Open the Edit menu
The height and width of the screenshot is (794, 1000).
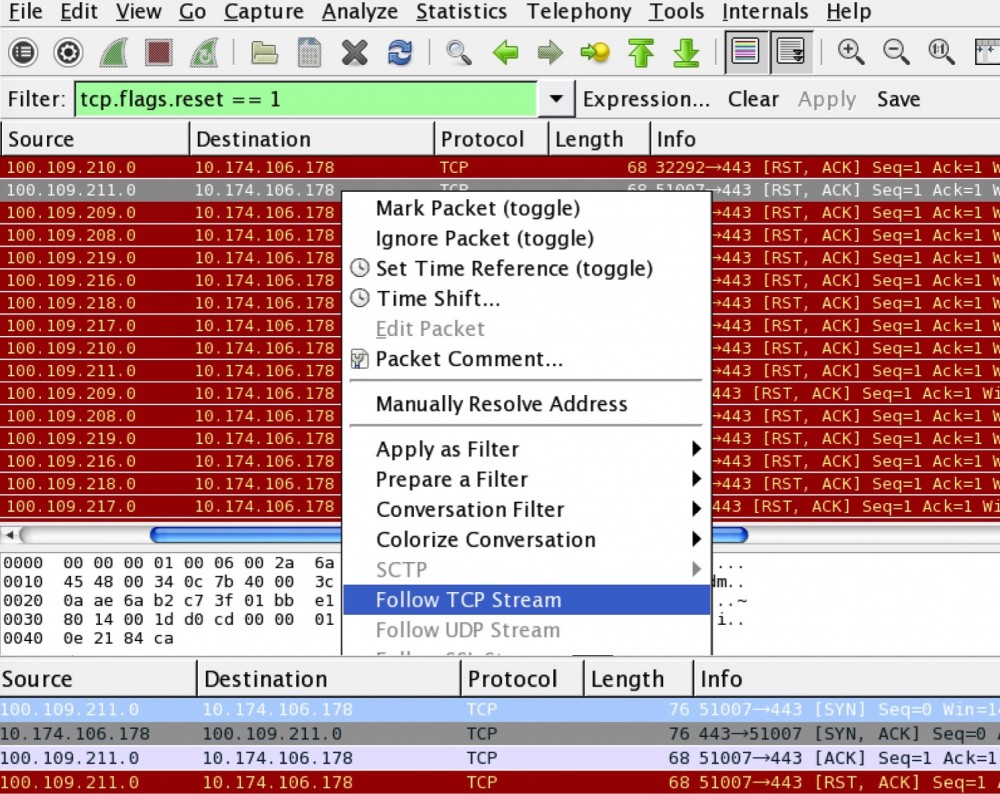click(x=78, y=11)
